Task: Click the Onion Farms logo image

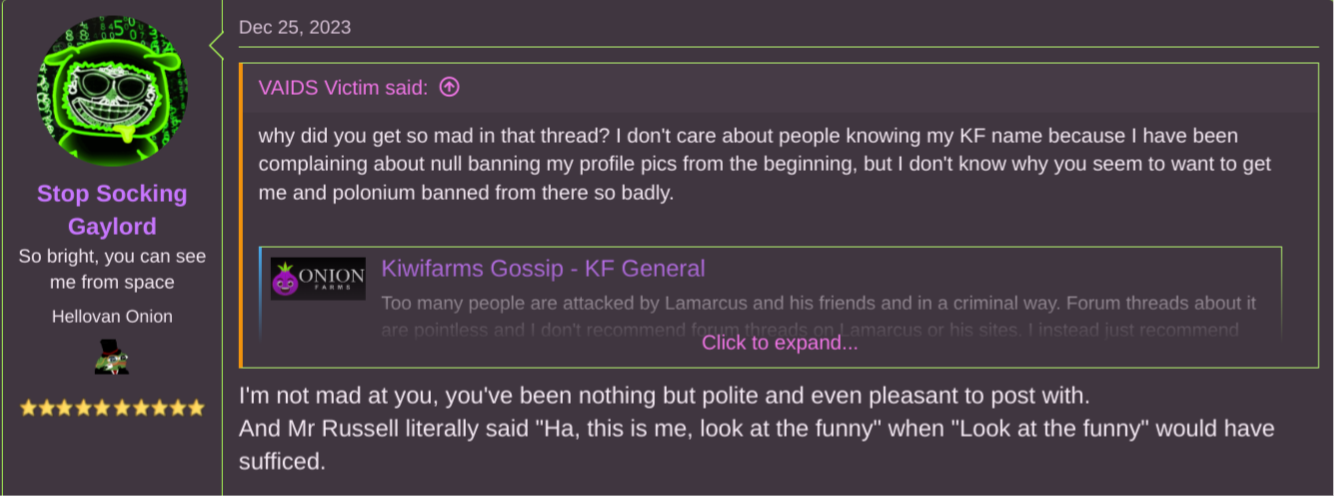Action: pyautogui.click(x=318, y=279)
